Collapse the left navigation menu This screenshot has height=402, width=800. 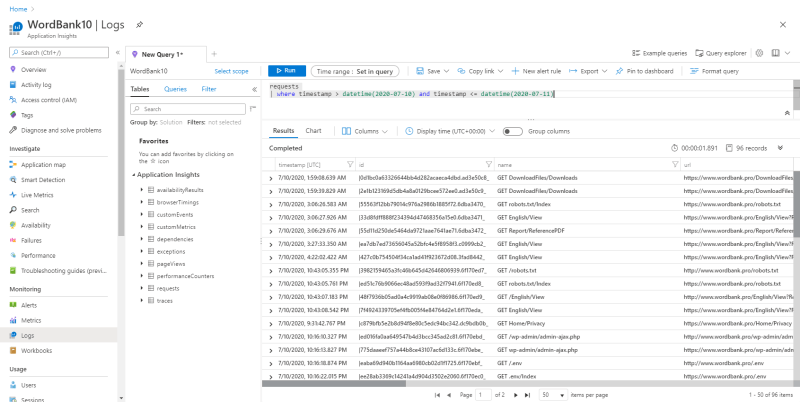click(117, 53)
